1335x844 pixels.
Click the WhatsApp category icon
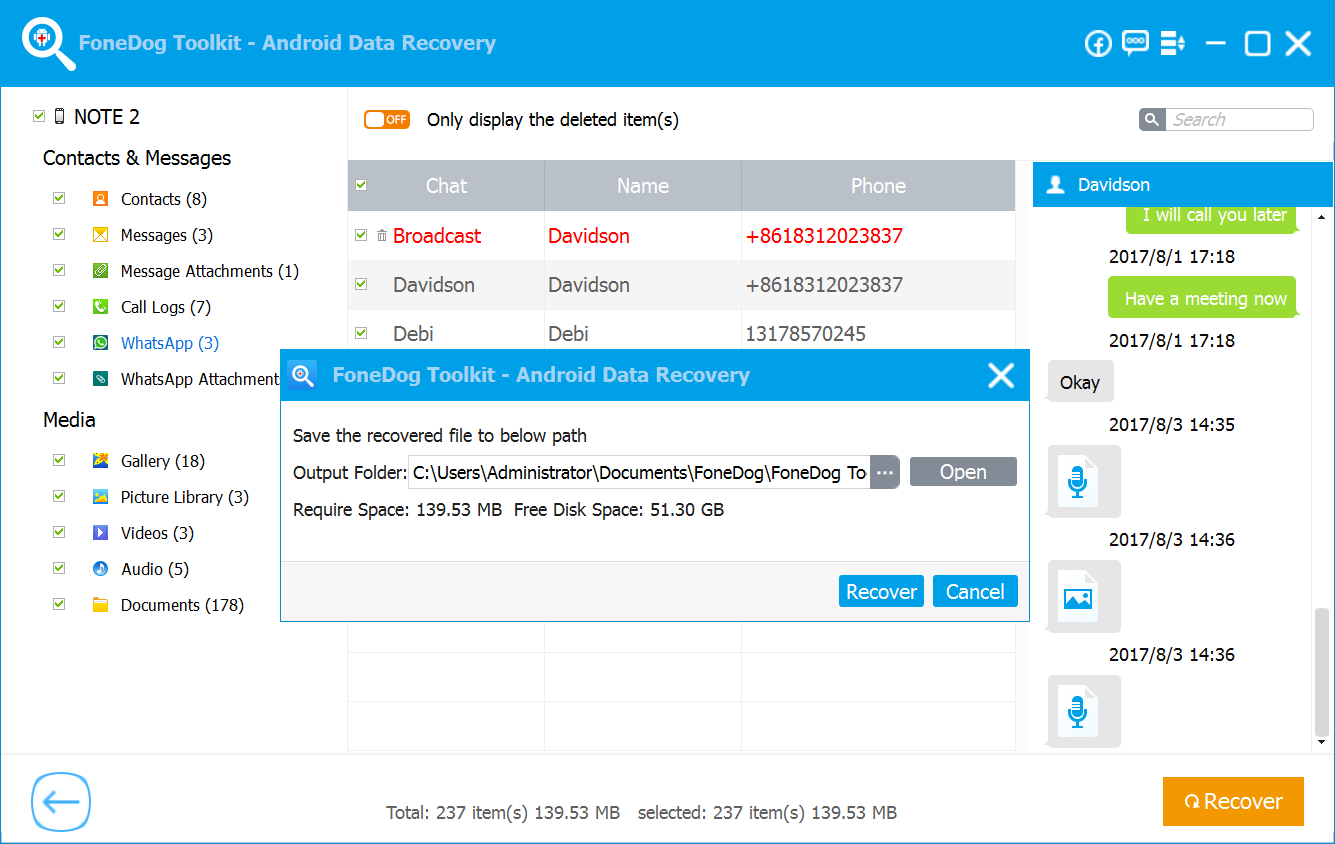100,343
